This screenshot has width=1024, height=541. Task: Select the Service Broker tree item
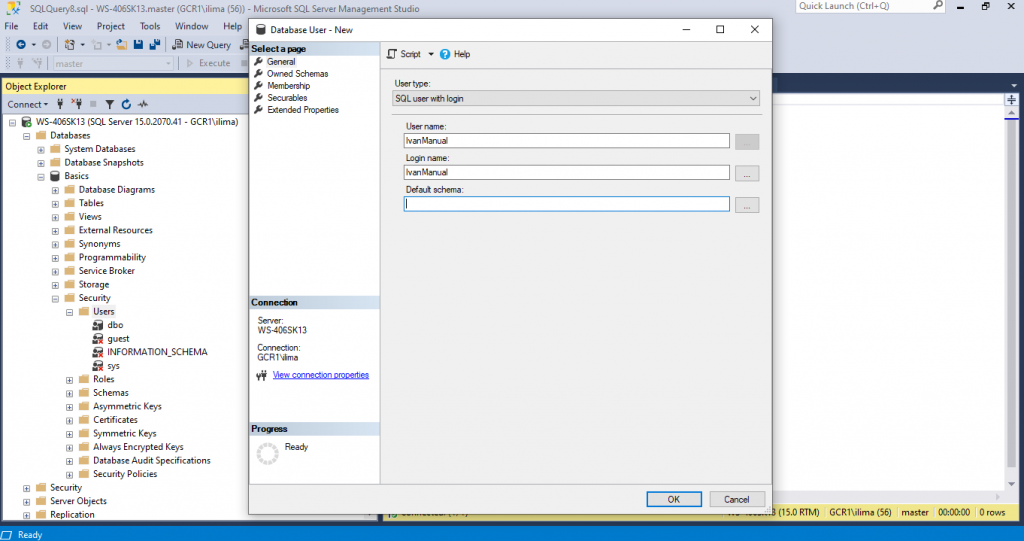106,270
